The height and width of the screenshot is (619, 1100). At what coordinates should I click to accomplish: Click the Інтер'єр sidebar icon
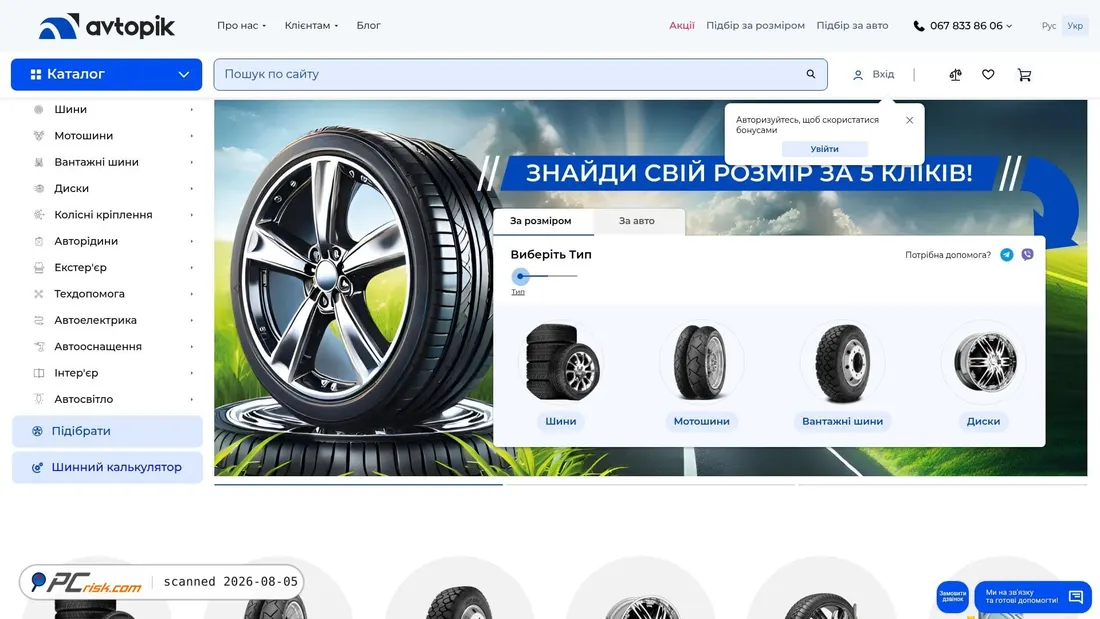coord(39,373)
